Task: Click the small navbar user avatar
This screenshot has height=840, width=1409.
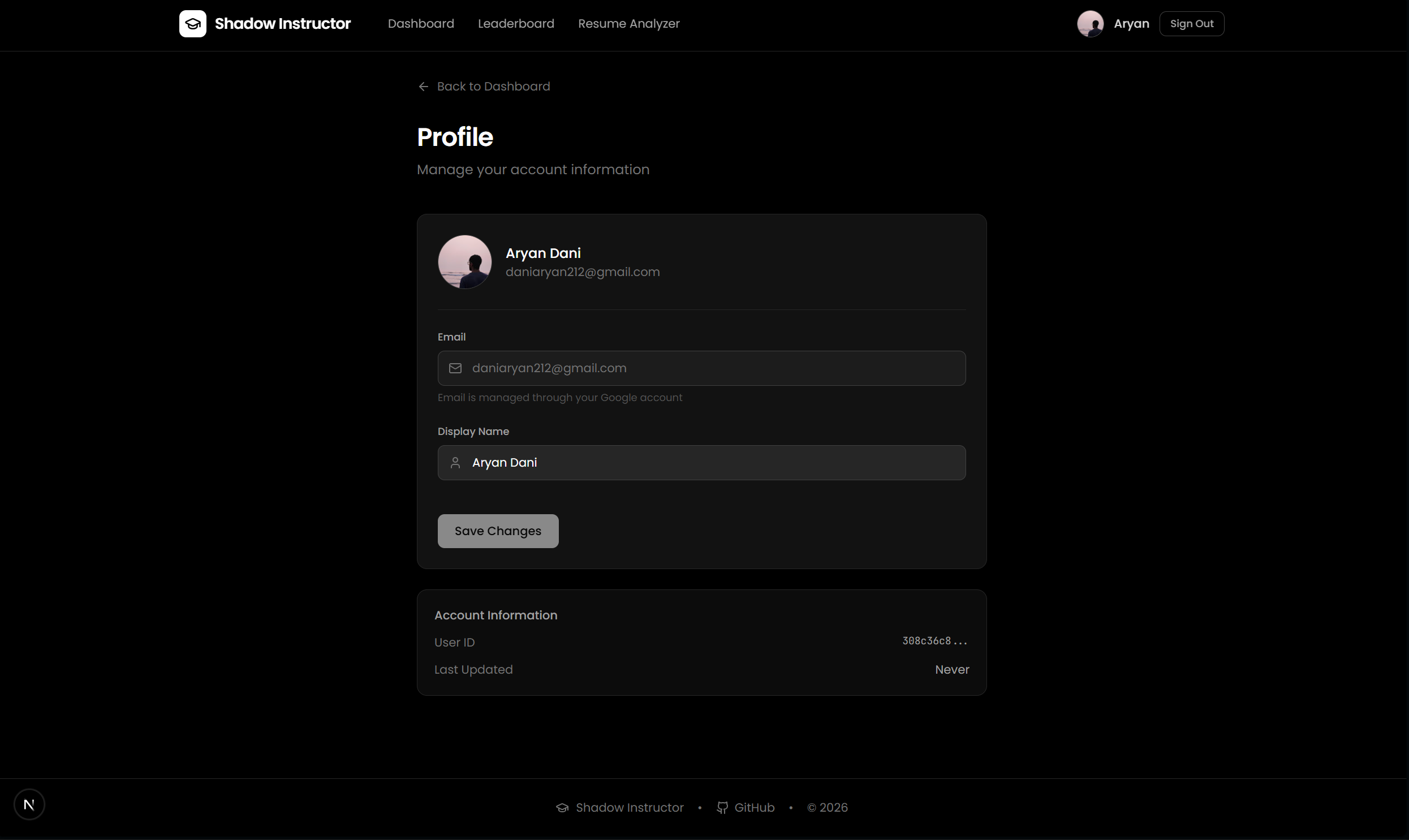Action: tap(1090, 24)
